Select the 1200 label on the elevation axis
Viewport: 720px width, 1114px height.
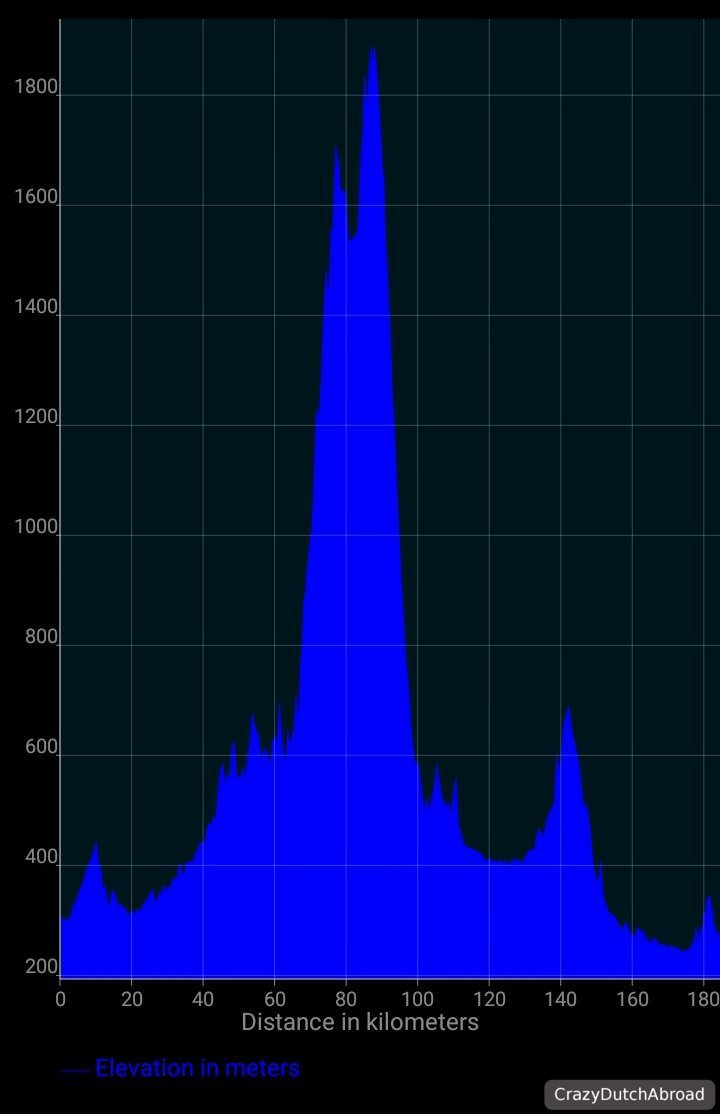click(36, 416)
